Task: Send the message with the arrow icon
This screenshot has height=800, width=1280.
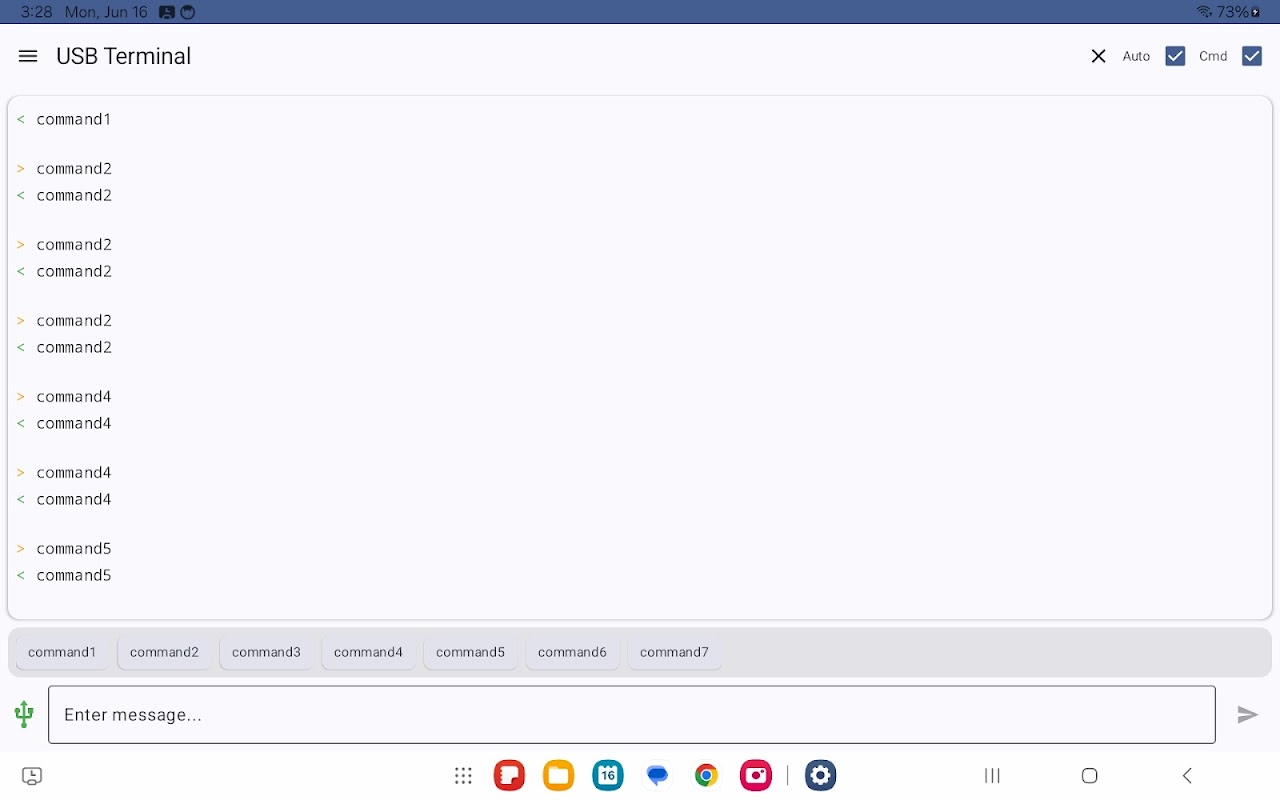Action: pos(1247,714)
